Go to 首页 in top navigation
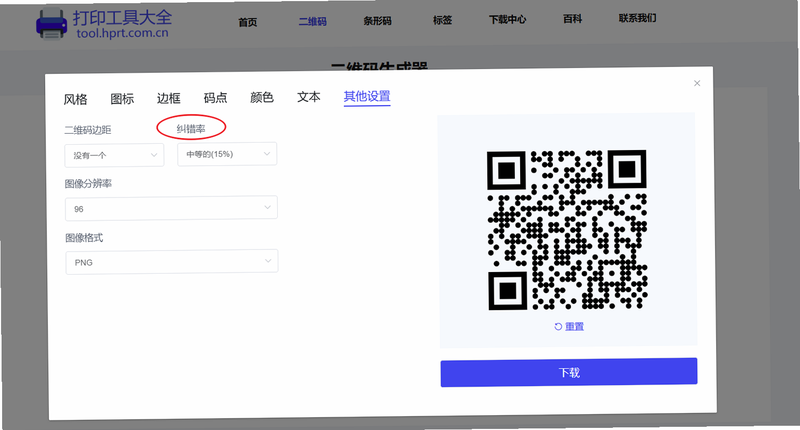The width and height of the screenshot is (800, 430). pyautogui.click(x=247, y=22)
